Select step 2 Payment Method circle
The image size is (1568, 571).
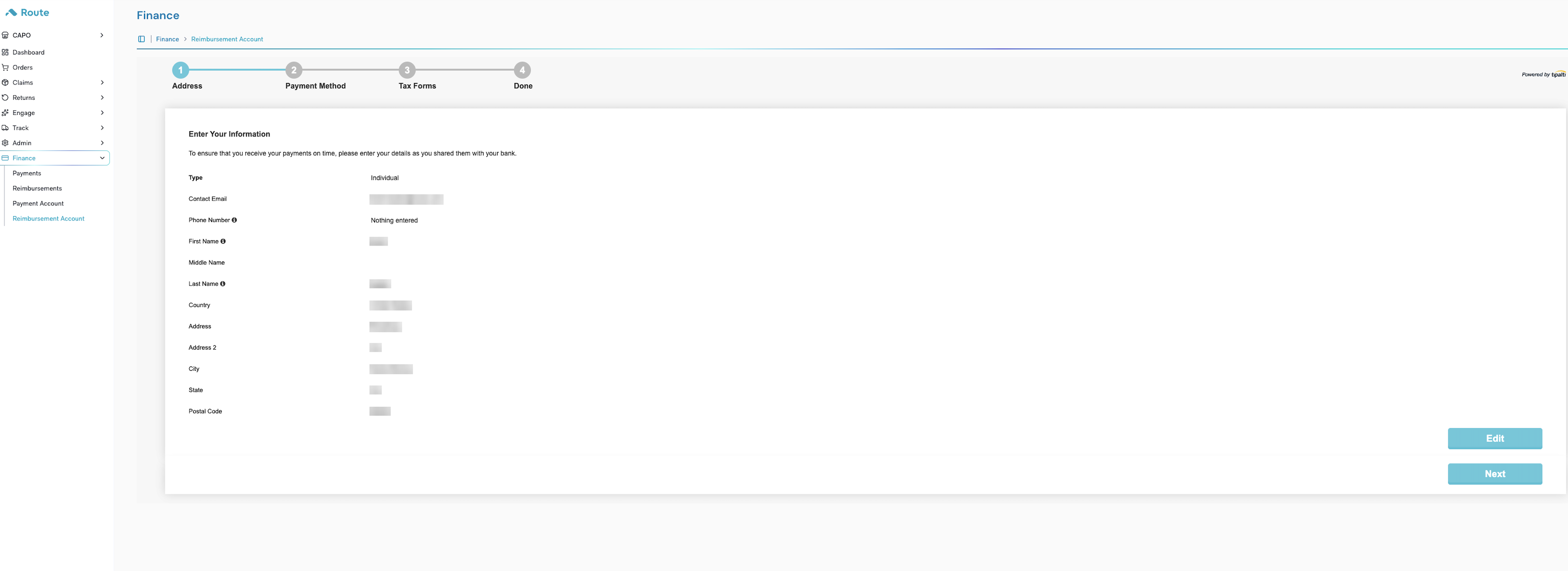tap(293, 70)
